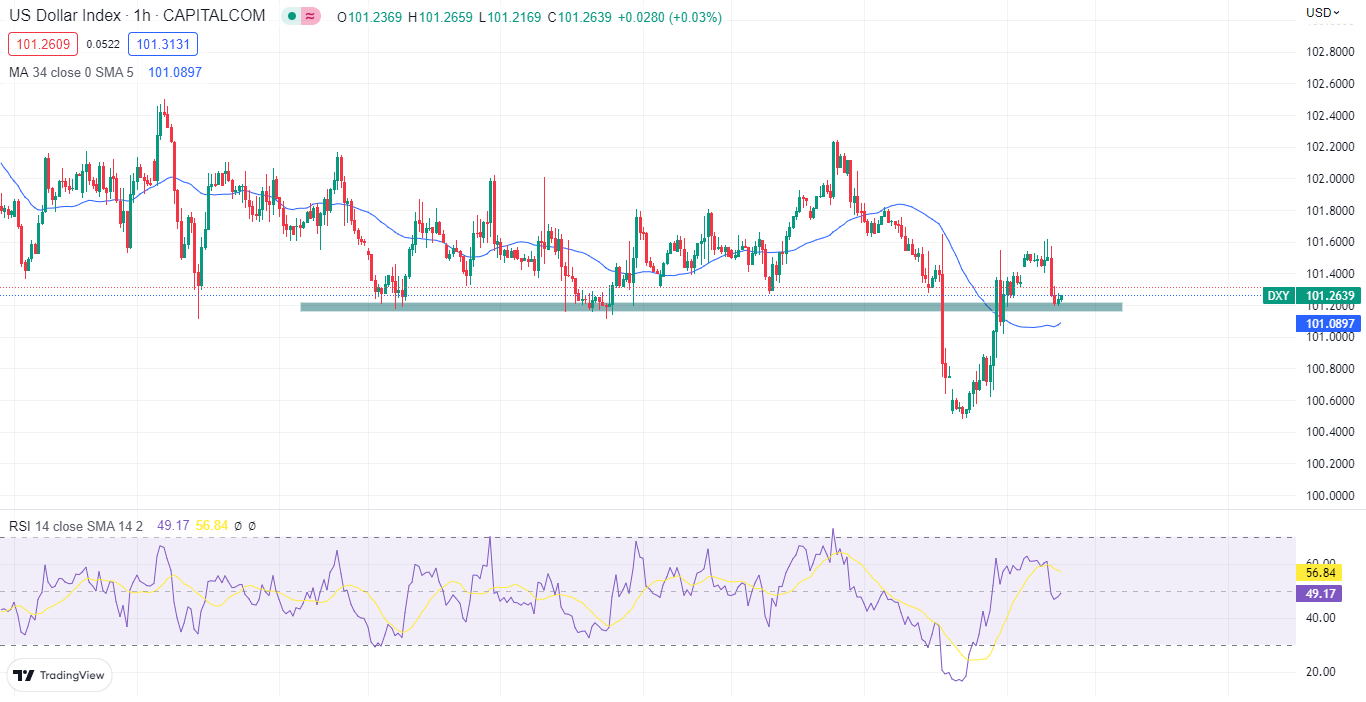The width and height of the screenshot is (1366, 702).
Task: Click the second Ø icon on RSI row
Action: [x=252, y=525]
